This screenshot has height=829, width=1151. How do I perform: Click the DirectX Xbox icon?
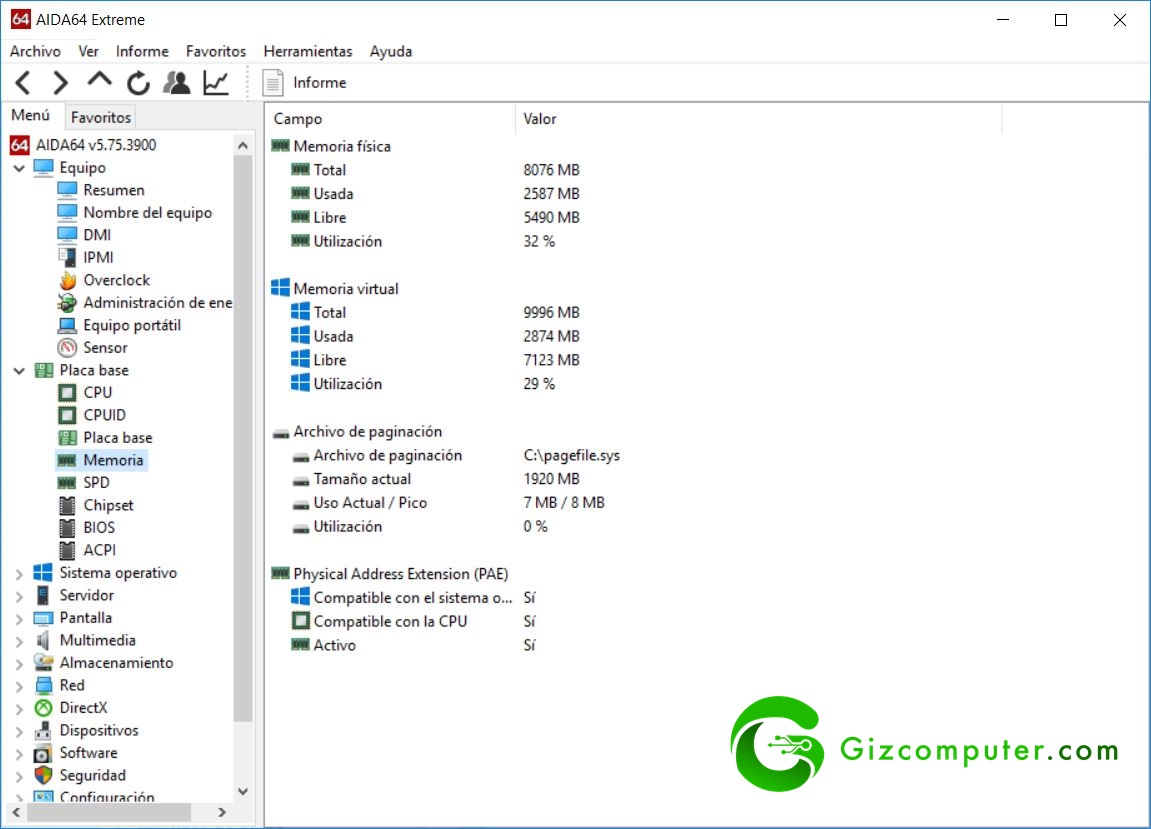pyautogui.click(x=43, y=709)
